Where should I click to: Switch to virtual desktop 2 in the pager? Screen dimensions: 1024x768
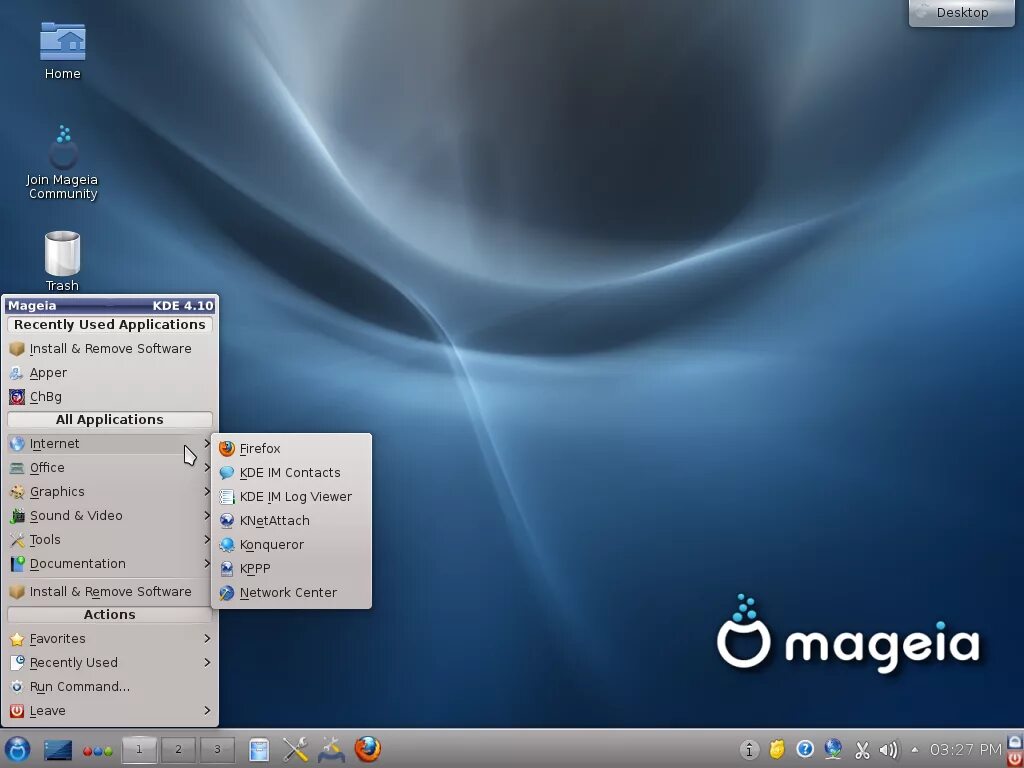pos(178,749)
